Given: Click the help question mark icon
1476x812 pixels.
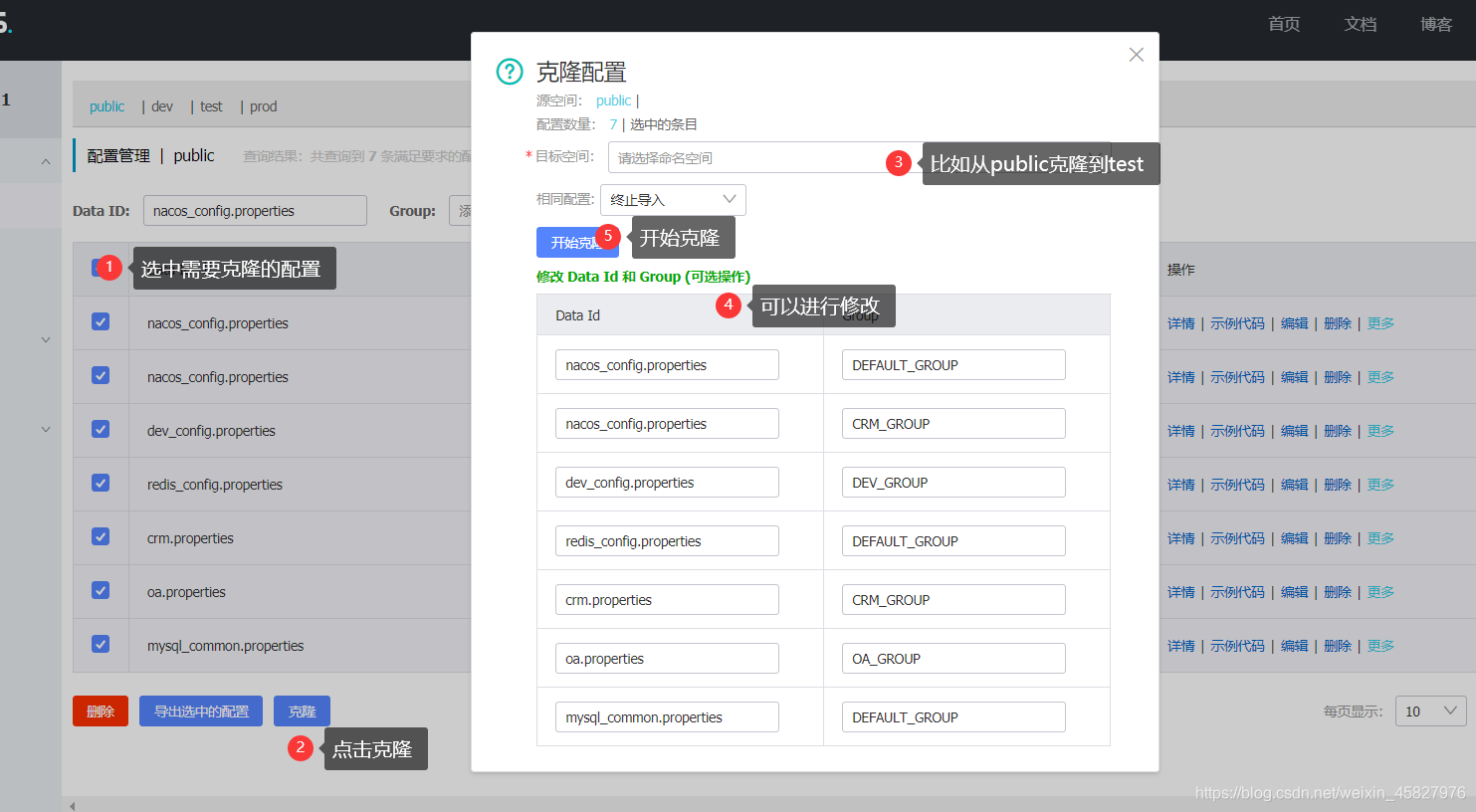Looking at the screenshot, I should 510,72.
